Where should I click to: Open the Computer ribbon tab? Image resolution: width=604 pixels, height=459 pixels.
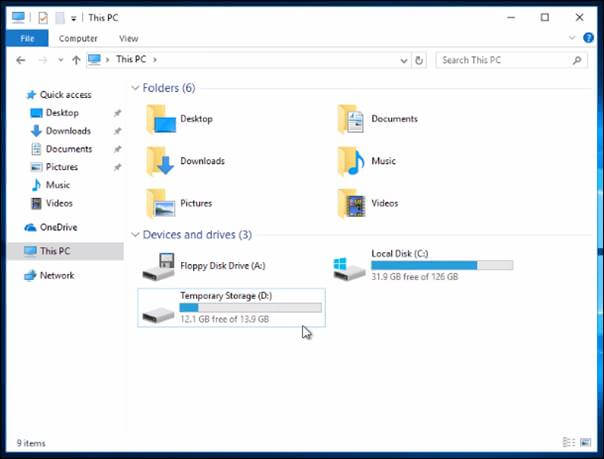tap(78, 39)
